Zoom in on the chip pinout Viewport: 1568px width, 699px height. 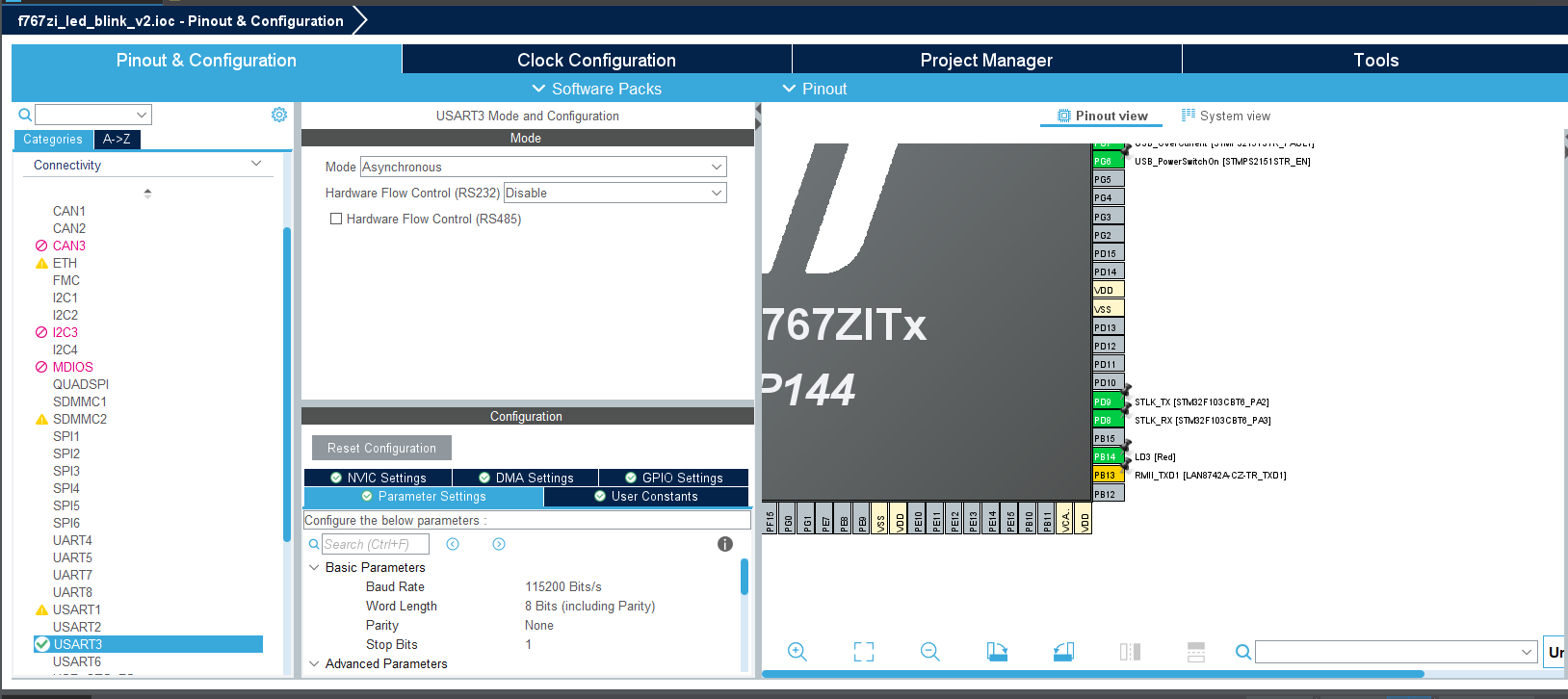point(797,652)
